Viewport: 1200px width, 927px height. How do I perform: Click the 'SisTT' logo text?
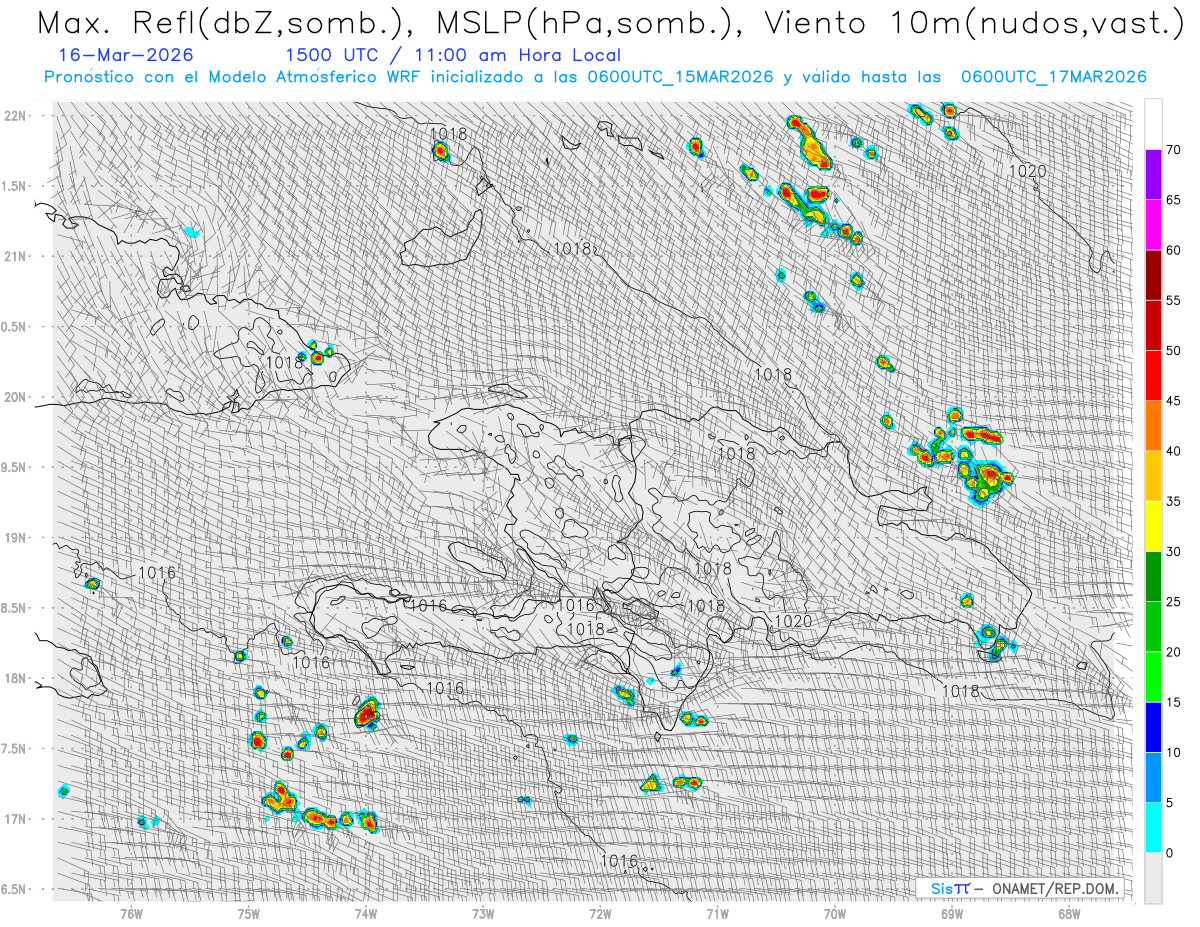[x=950, y=888]
